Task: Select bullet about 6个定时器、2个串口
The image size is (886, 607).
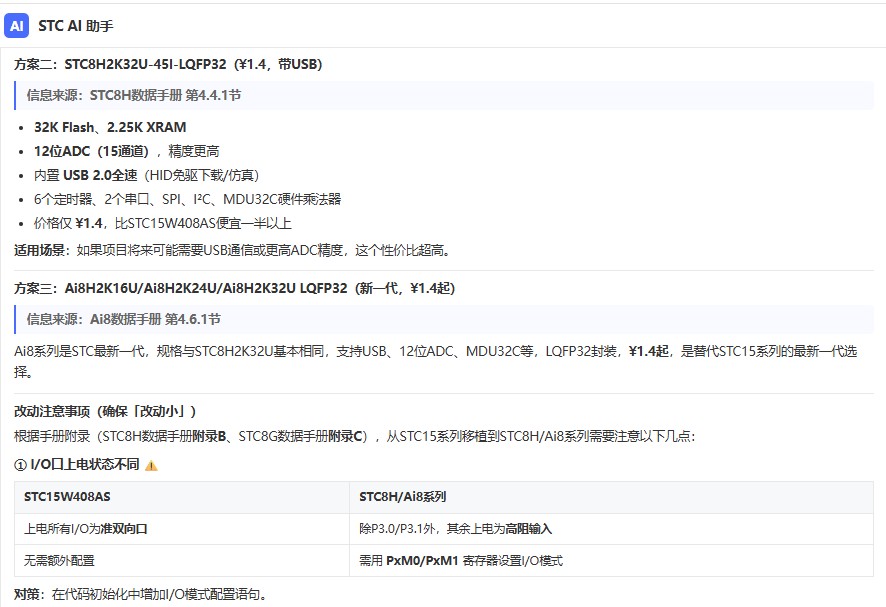Action: [188, 200]
